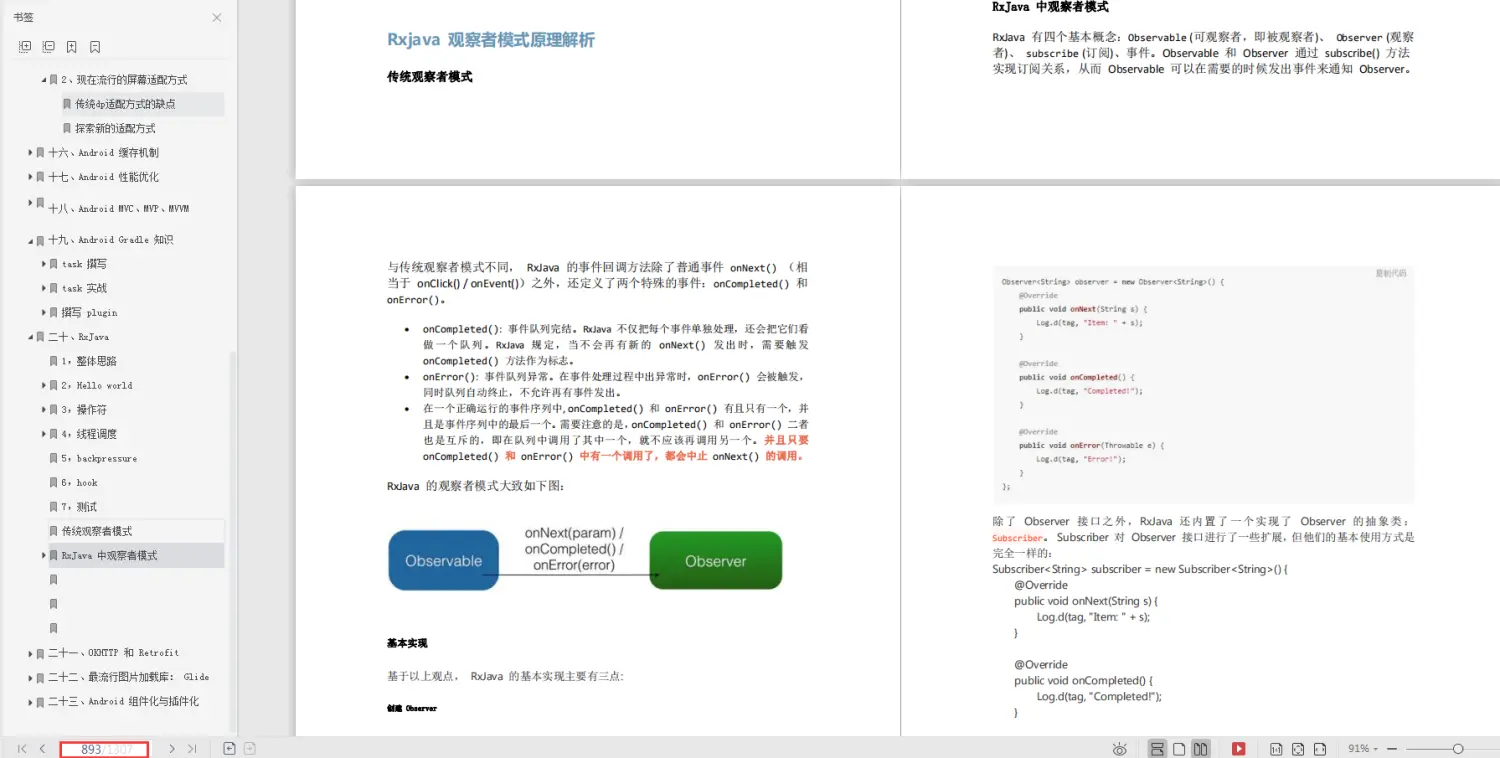The image size is (1500, 758).
Task: Click the expand all bookmarks icon
Action: (x=25, y=47)
